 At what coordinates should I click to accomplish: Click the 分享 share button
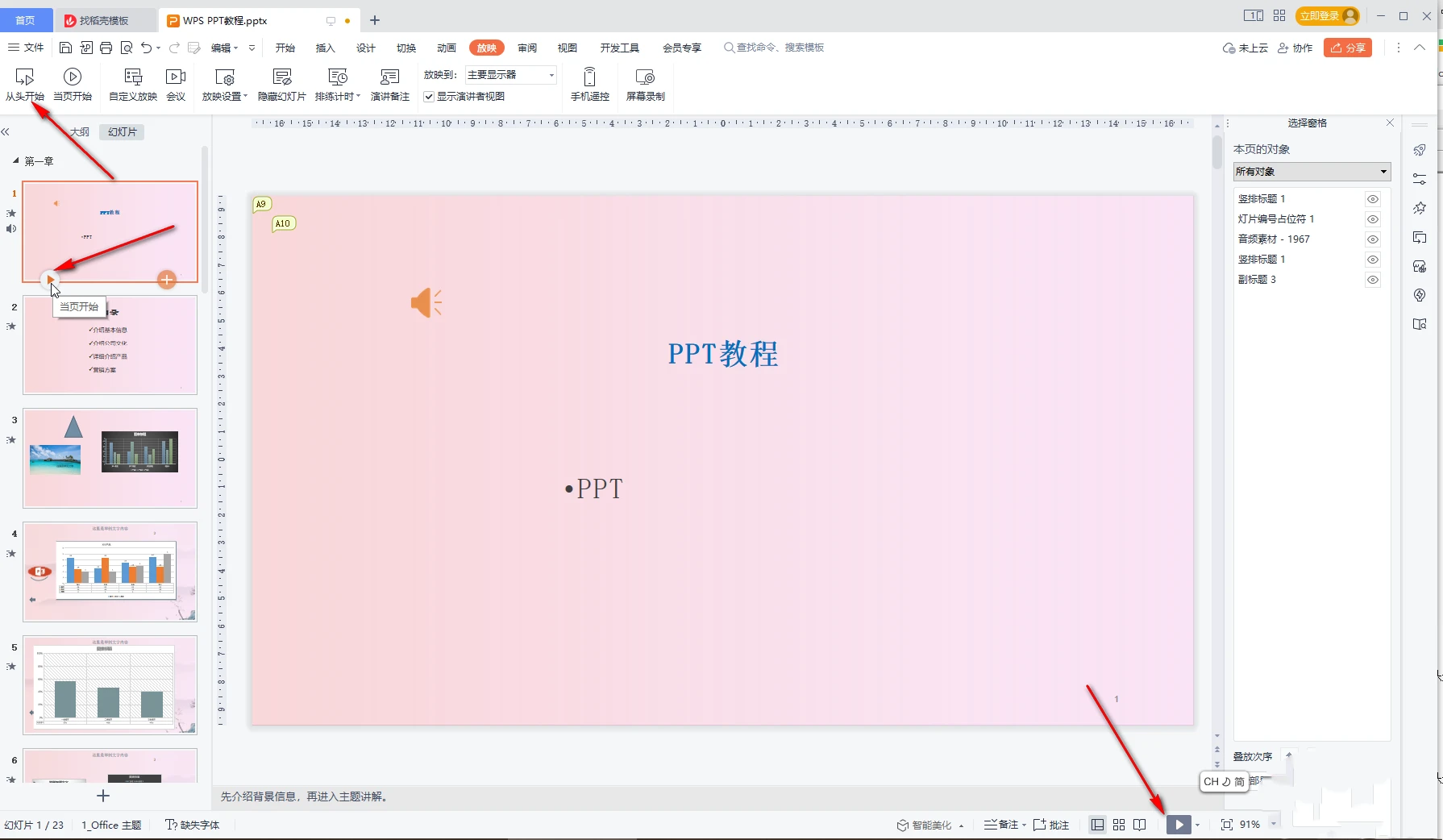pos(1348,48)
